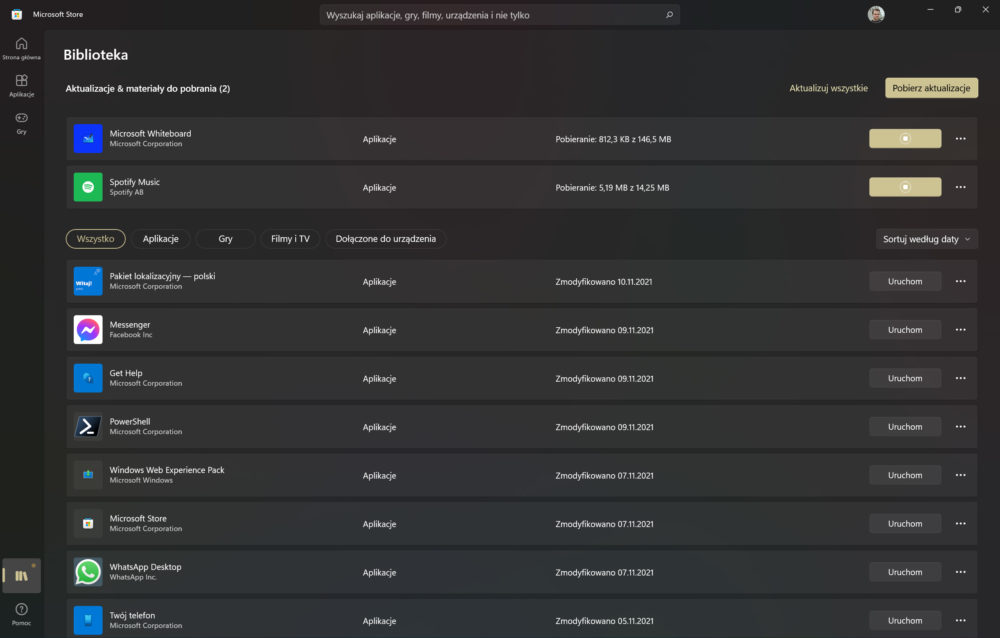Open more options for Twój telefon

pos(960,621)
